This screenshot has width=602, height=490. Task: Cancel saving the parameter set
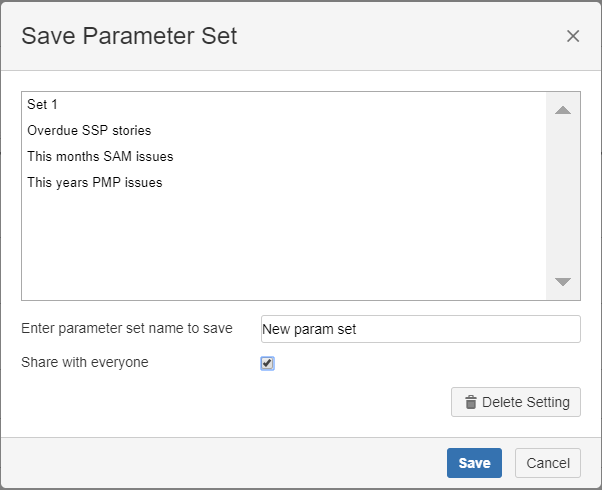547,463
